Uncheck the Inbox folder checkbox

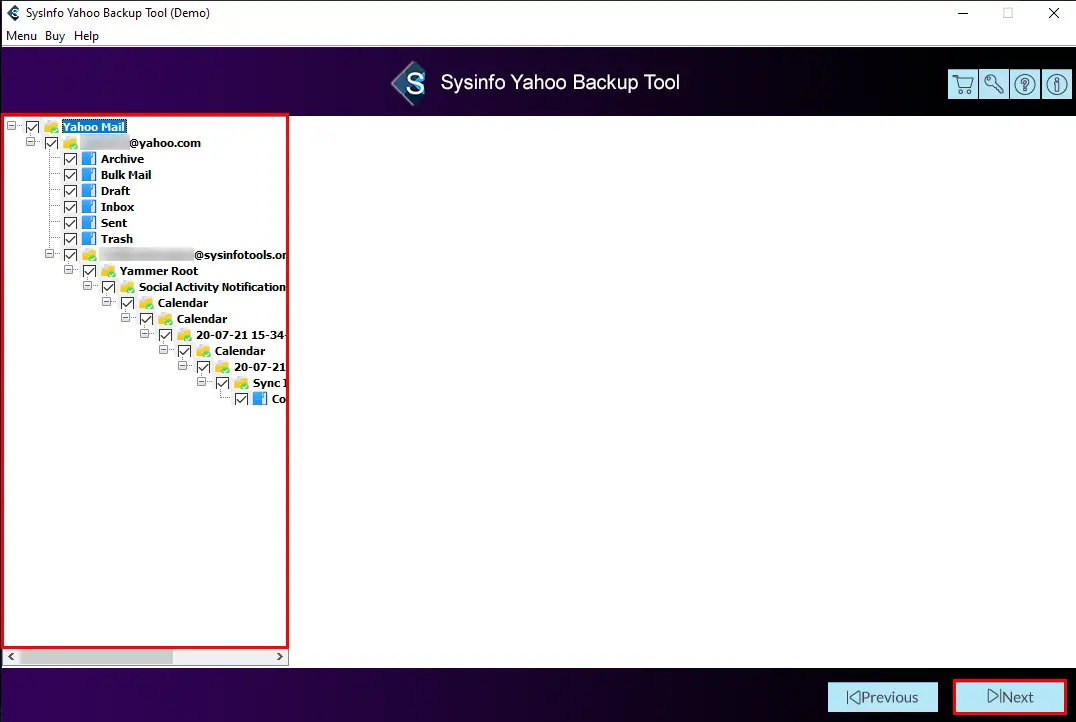(x=70, y=207)
